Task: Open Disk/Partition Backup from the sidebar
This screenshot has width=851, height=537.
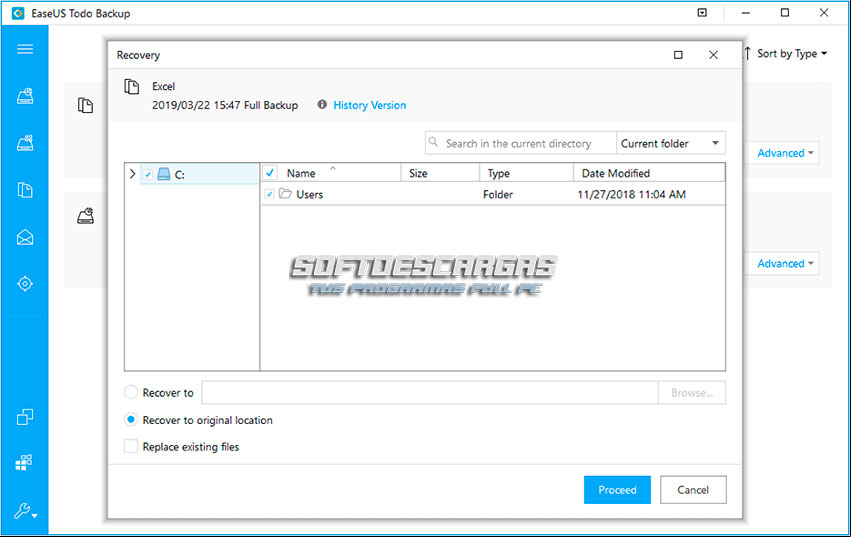Action: (25, 96)
